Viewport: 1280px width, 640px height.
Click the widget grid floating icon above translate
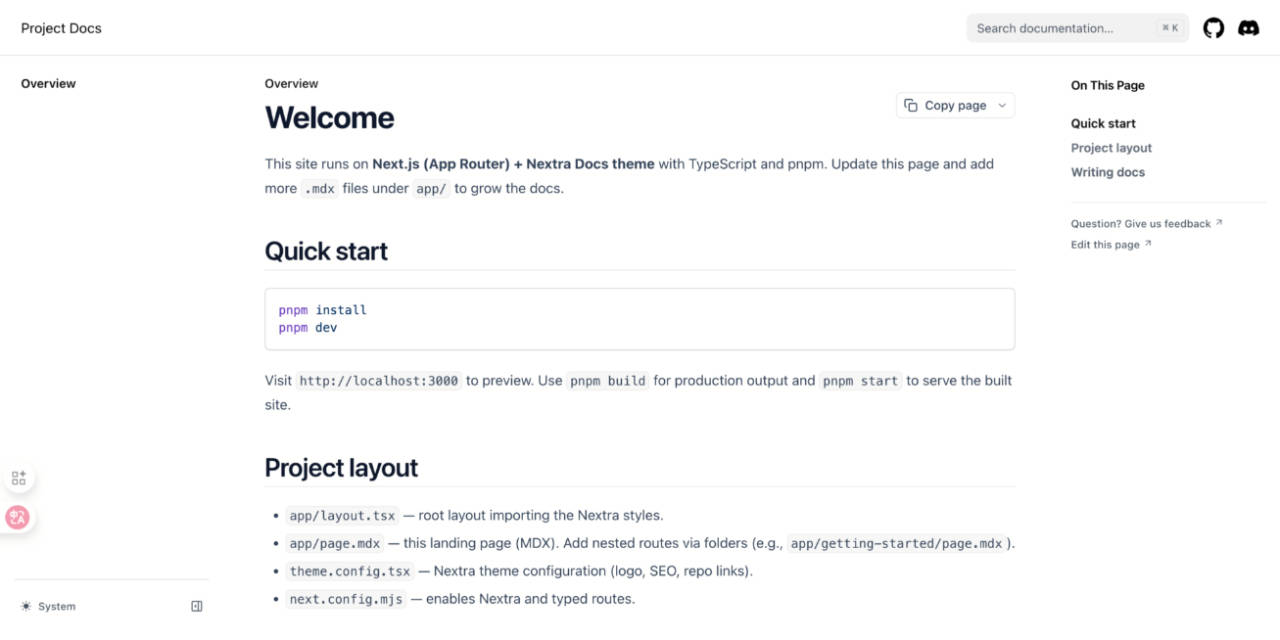[x=18, y=477]
